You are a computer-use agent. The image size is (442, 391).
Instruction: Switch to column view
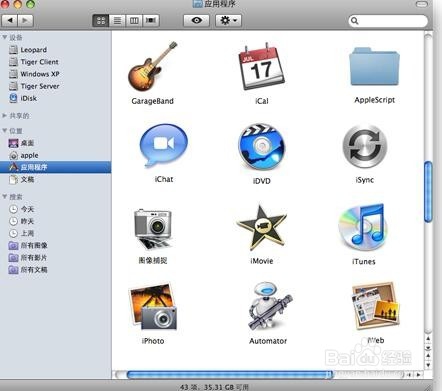134,21
